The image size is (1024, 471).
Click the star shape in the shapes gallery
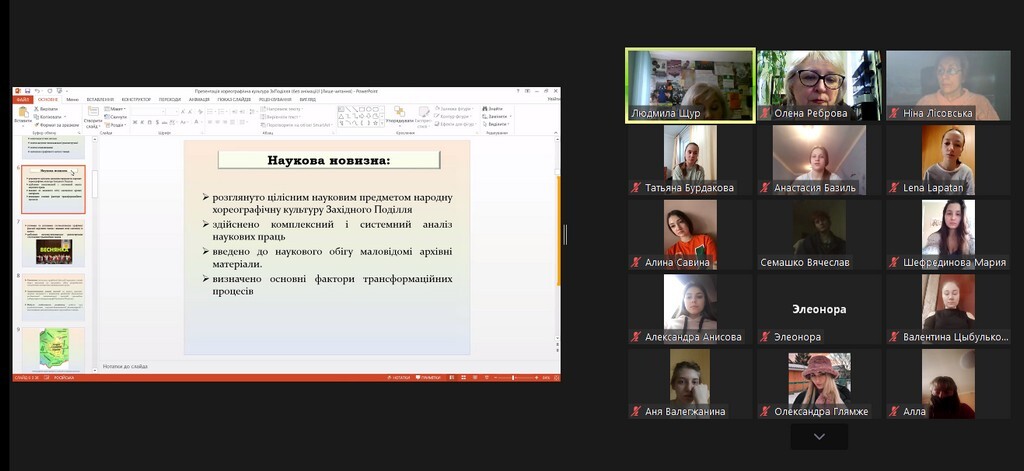(375, 123)
